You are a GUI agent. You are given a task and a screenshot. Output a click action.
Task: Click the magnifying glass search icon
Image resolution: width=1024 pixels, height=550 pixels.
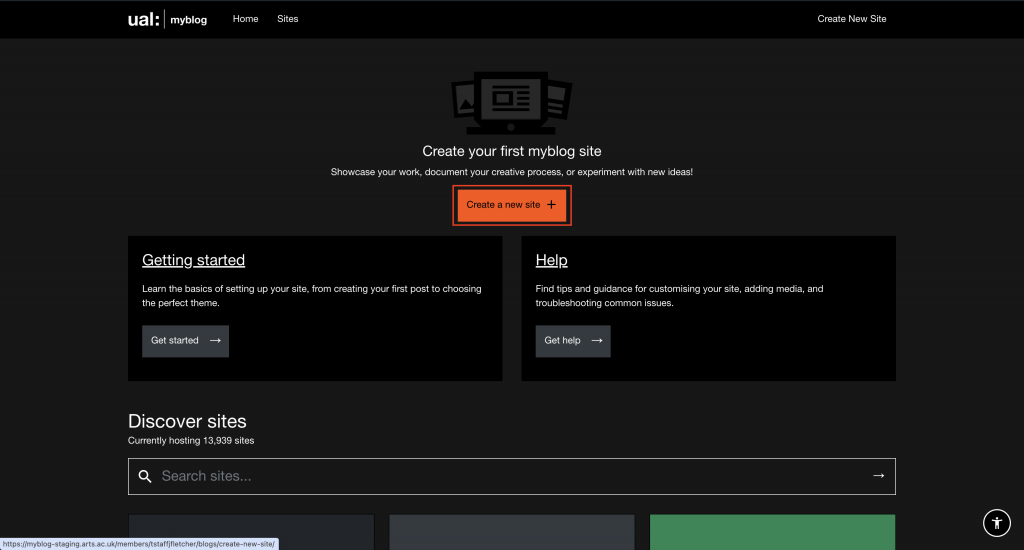pos(145,477)
